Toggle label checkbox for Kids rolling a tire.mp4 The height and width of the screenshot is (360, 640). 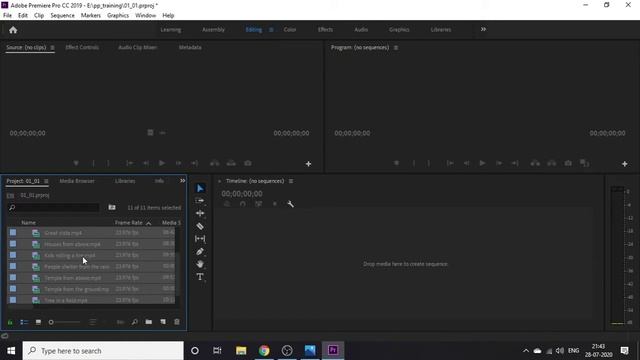click(13, 255)
